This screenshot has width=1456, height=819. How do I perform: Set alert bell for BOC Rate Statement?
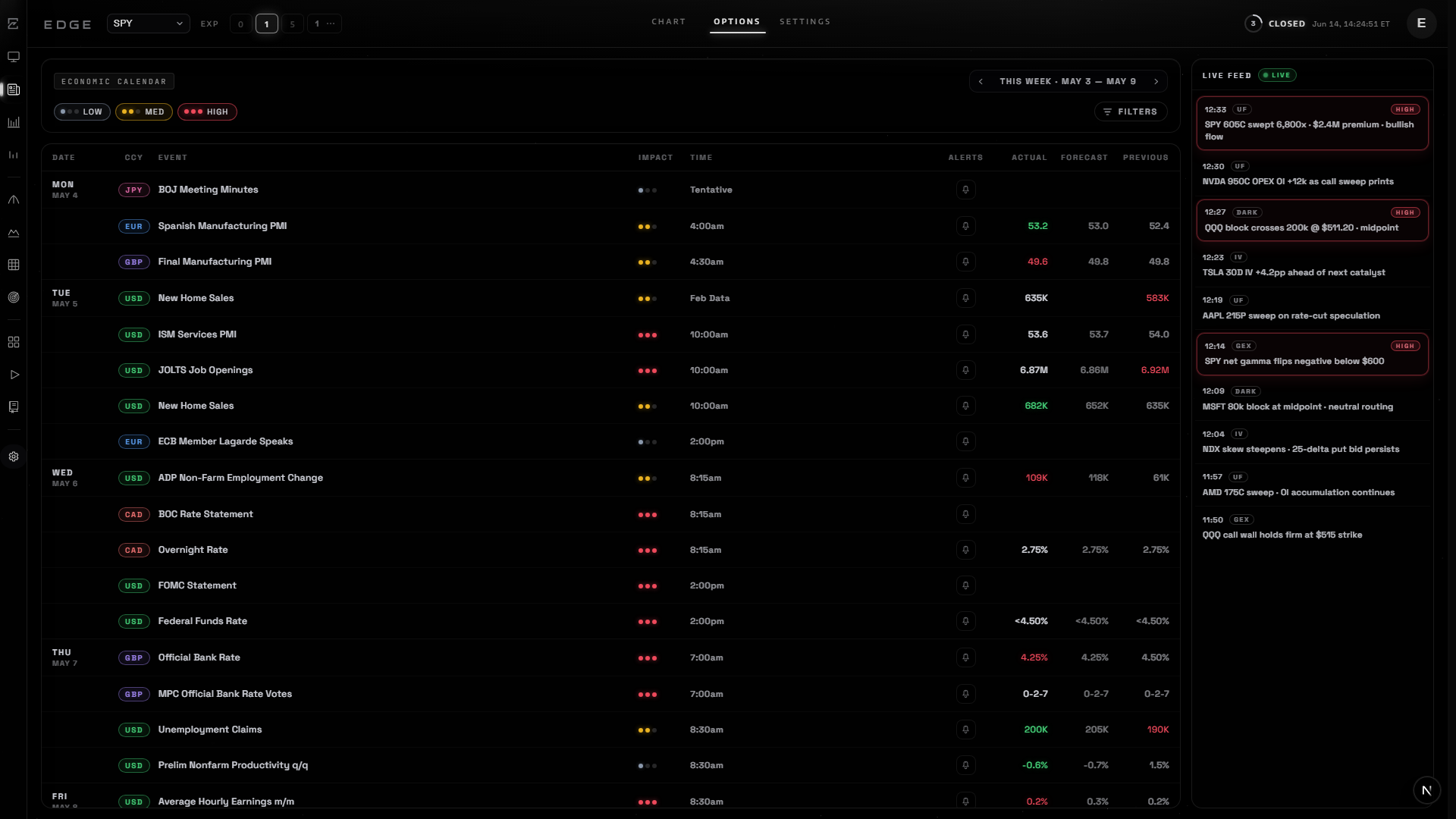(x=965, y=514)
